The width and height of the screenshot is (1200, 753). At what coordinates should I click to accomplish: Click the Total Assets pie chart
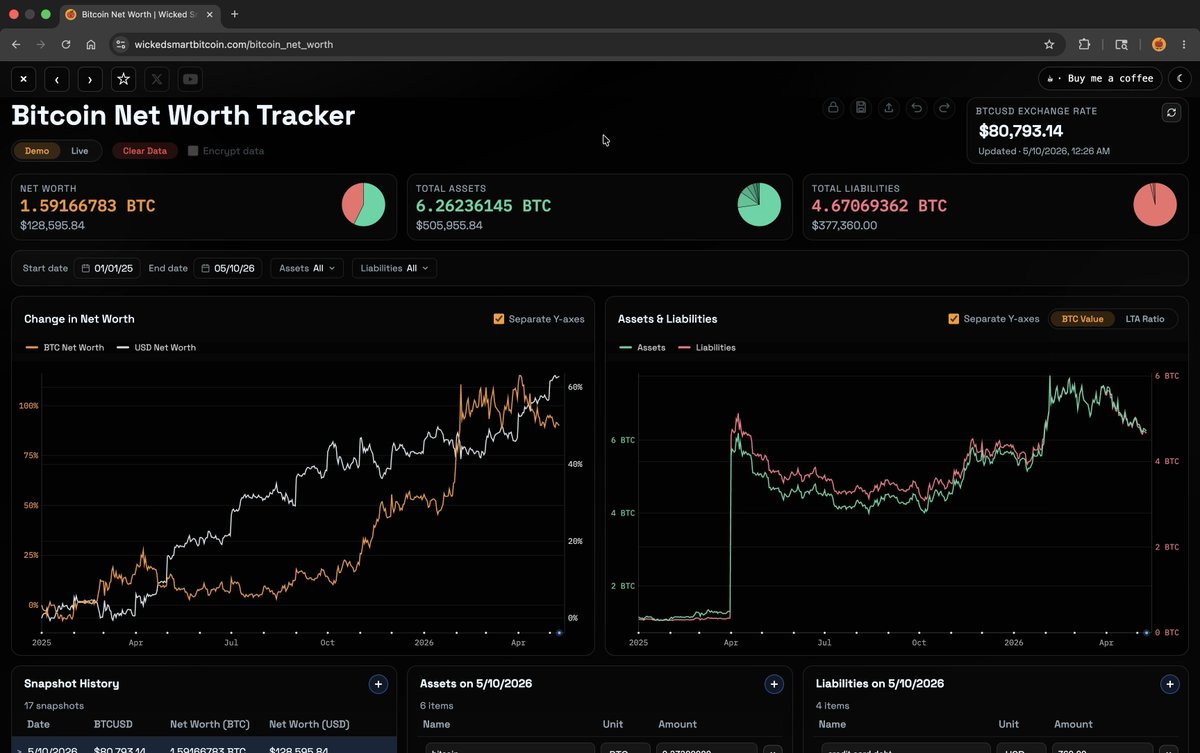click(x=760, y=204)
